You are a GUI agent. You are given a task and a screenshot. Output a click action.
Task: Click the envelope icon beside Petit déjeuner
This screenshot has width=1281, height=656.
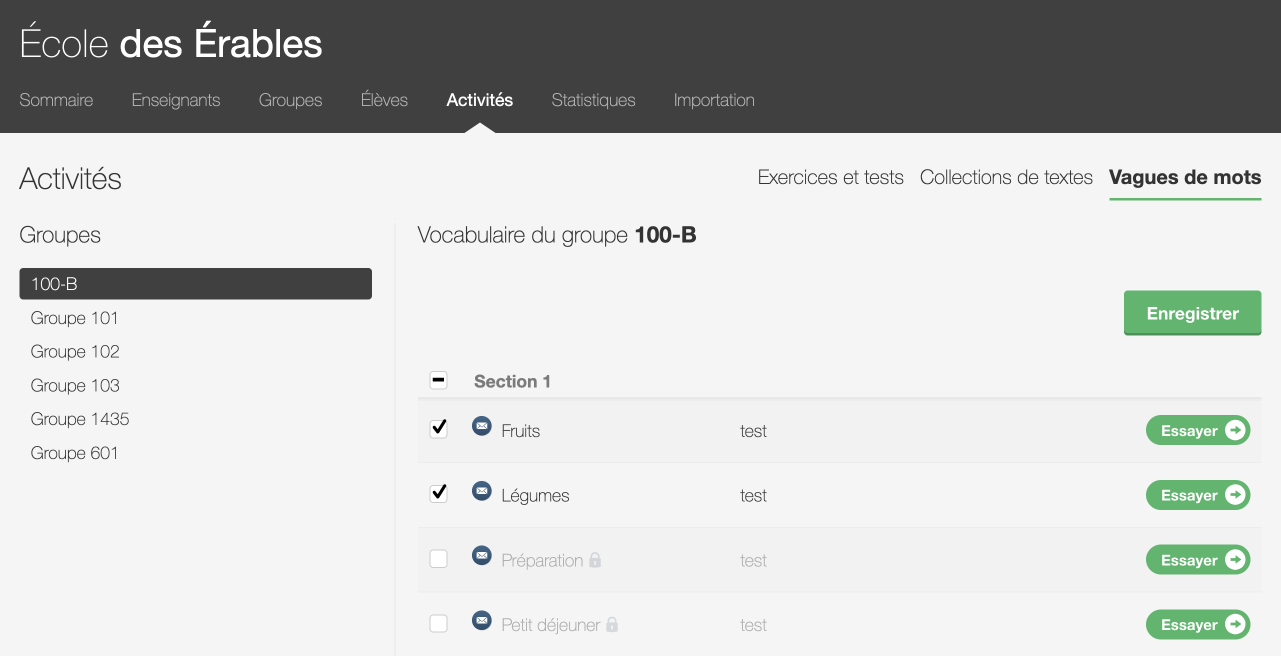(x=481, y=621)
